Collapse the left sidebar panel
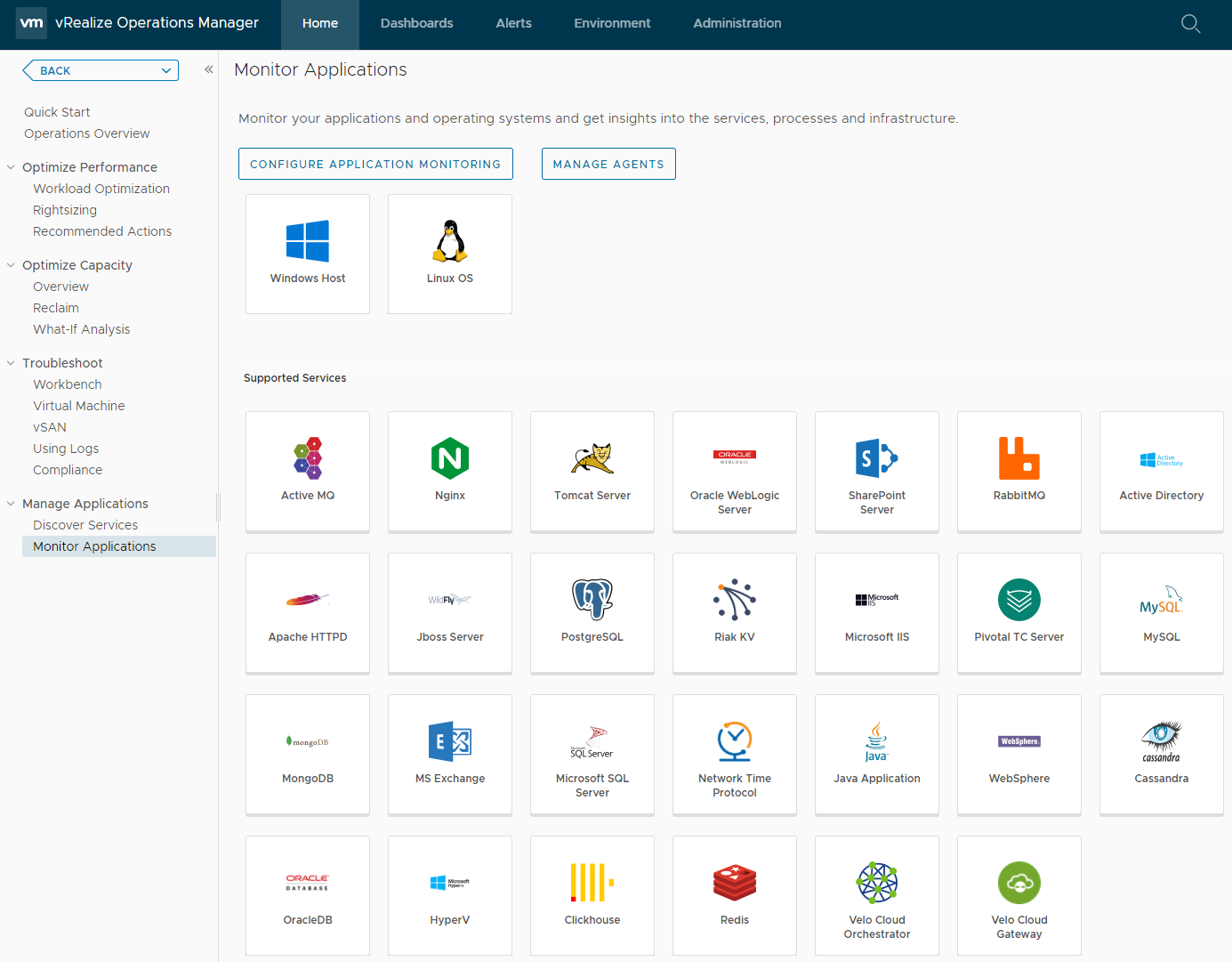1232x962 pixels. pos(208,68)
